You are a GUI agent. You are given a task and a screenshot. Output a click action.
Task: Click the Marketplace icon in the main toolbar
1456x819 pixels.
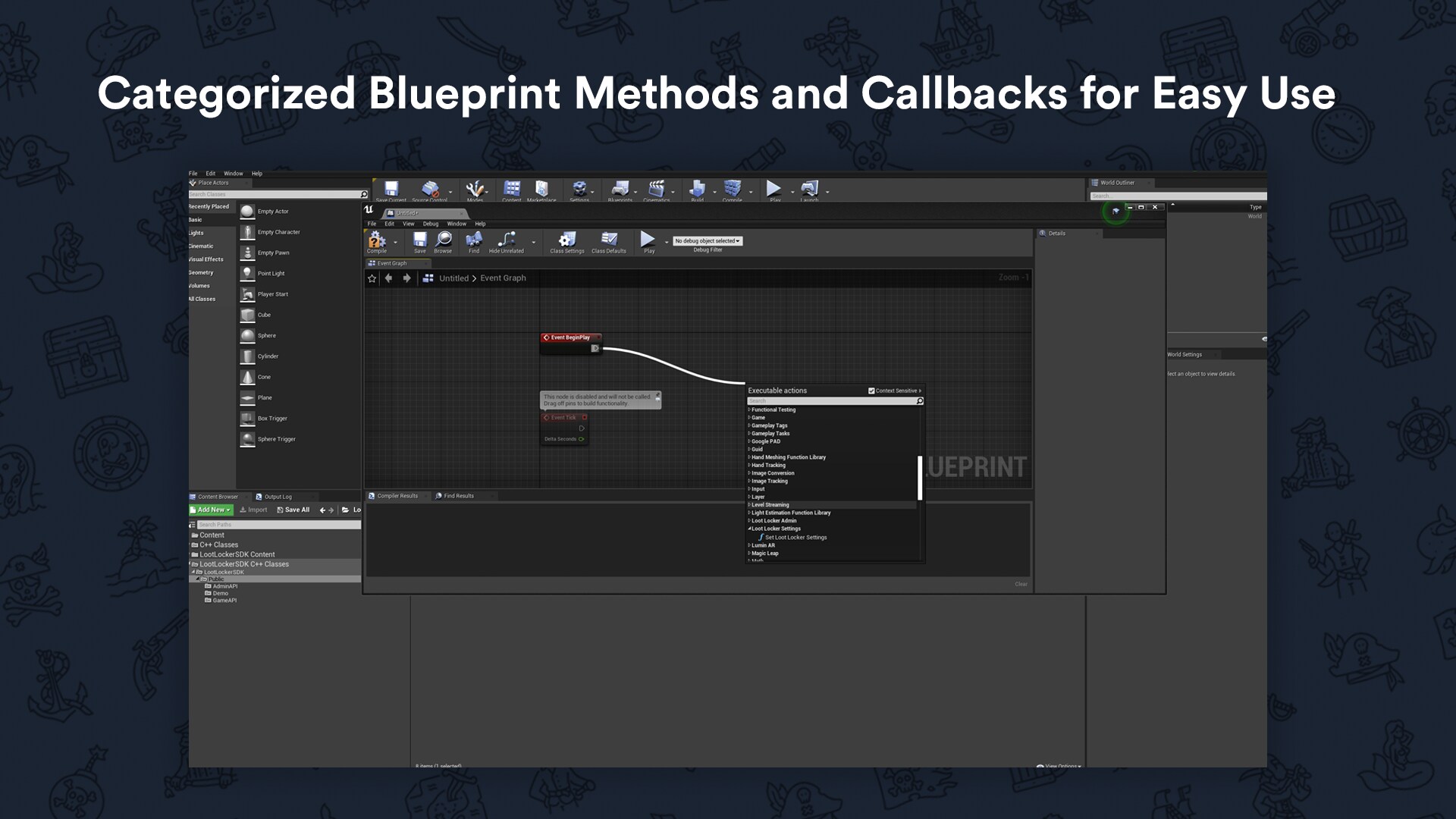point(541,189)
